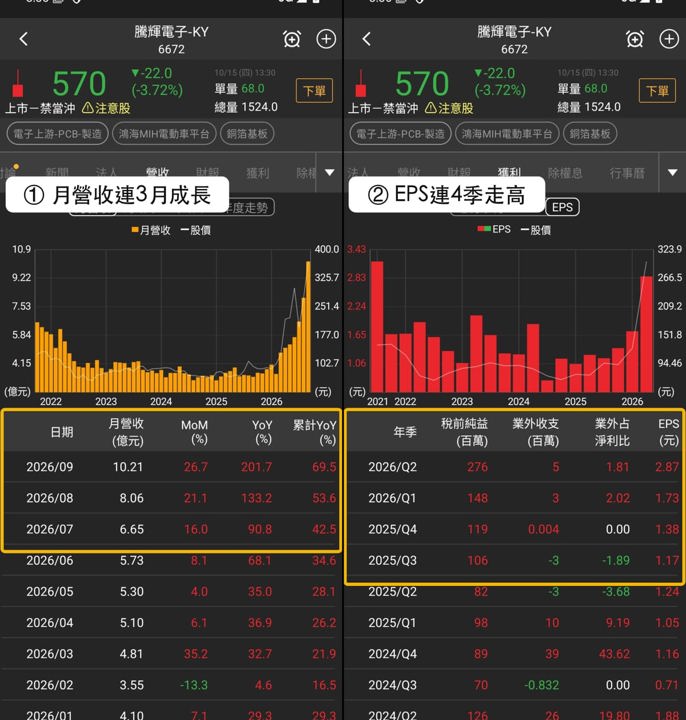The height and width of the screenshot is (720, 686).
Task: Select 銅箔基板 tag in right panel
Action: pos(590,134)
